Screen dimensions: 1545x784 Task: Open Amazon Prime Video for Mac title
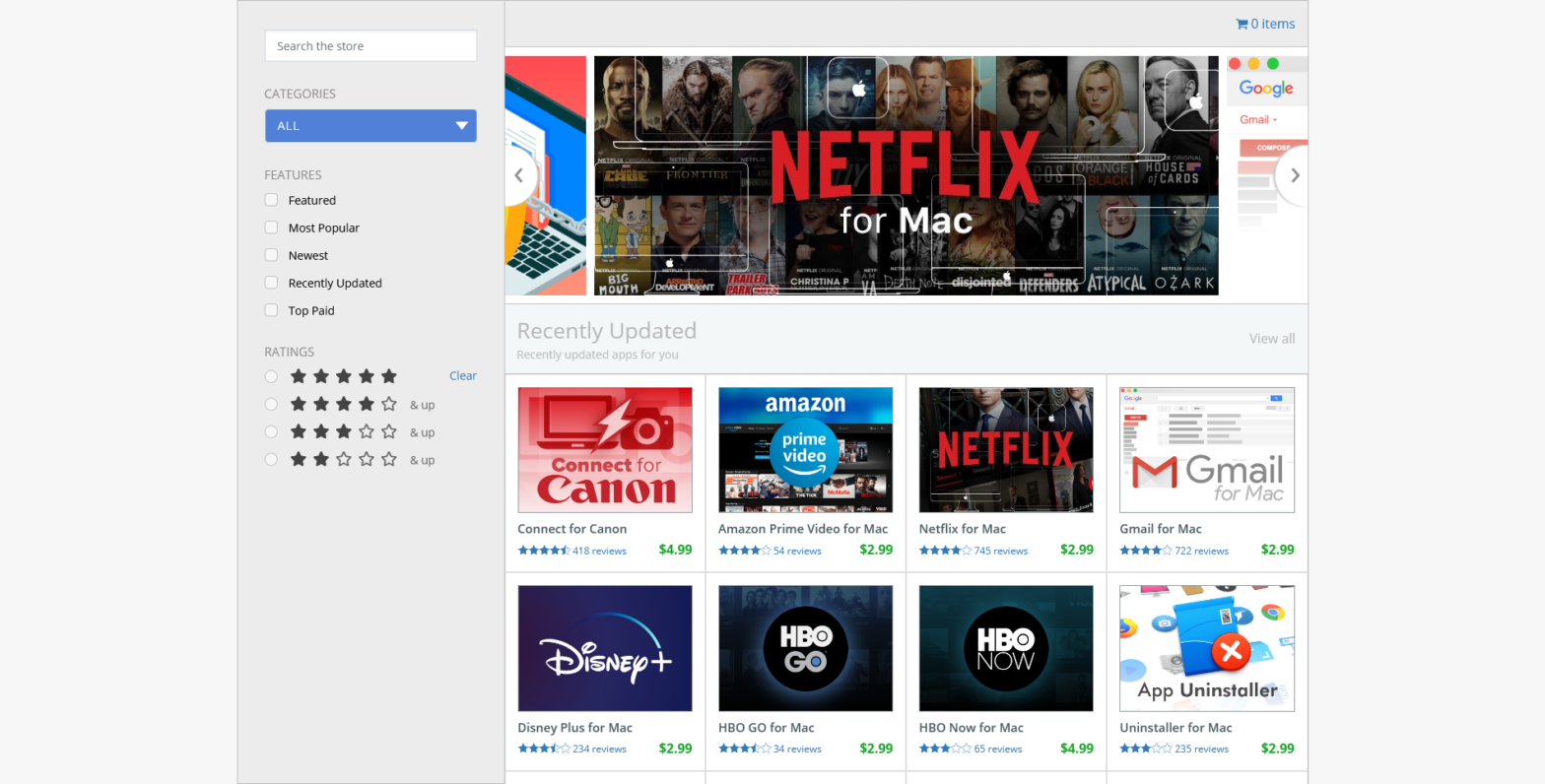pyautogui.click(x=803, y=529)
